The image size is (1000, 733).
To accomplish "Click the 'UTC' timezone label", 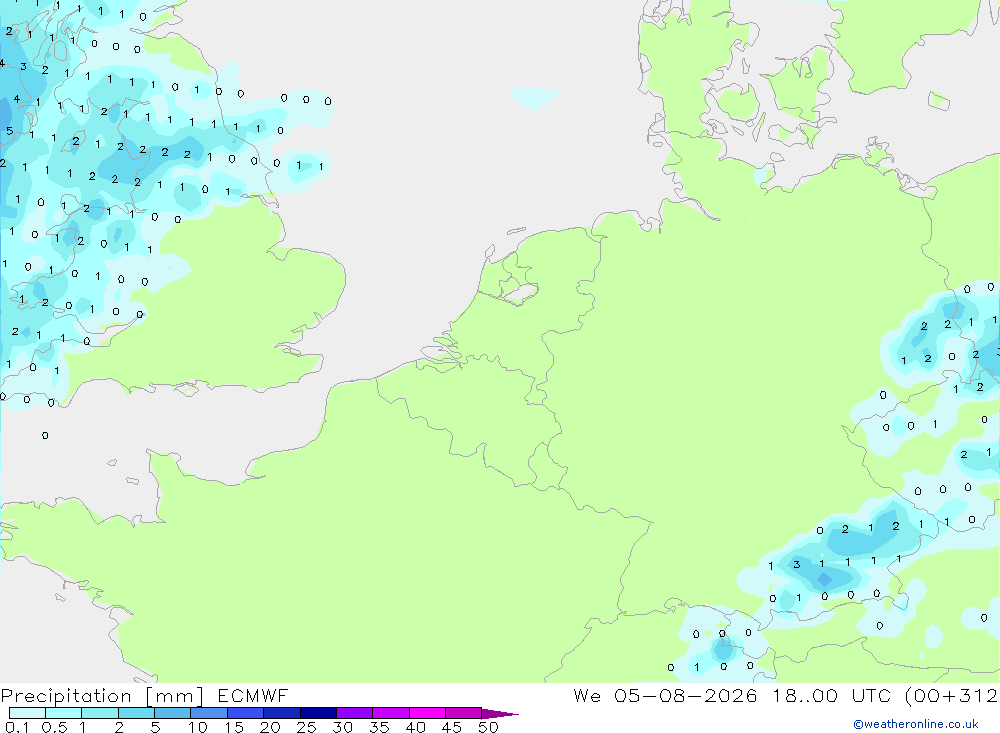I will (x=871, y=695).
